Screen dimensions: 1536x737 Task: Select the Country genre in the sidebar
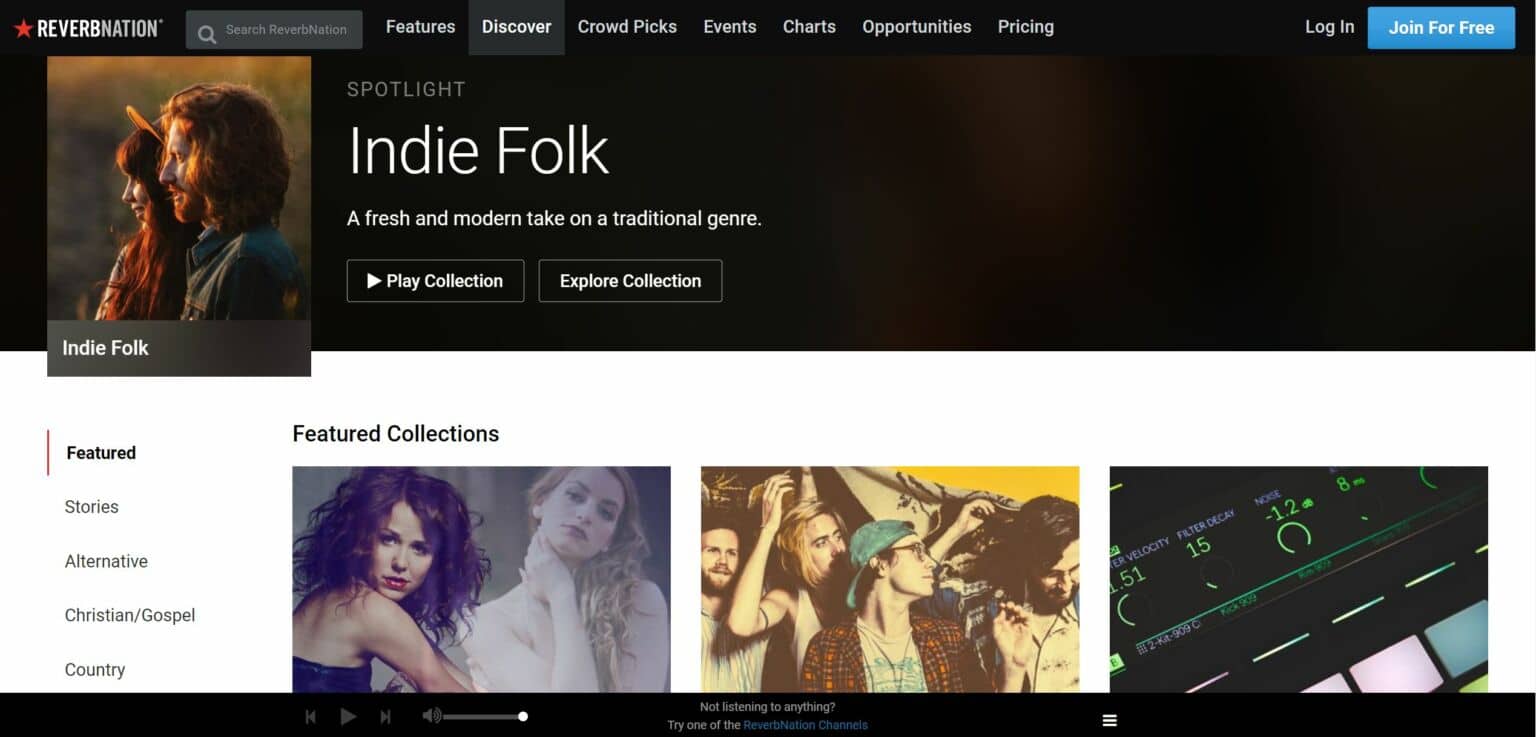(95, 669)
